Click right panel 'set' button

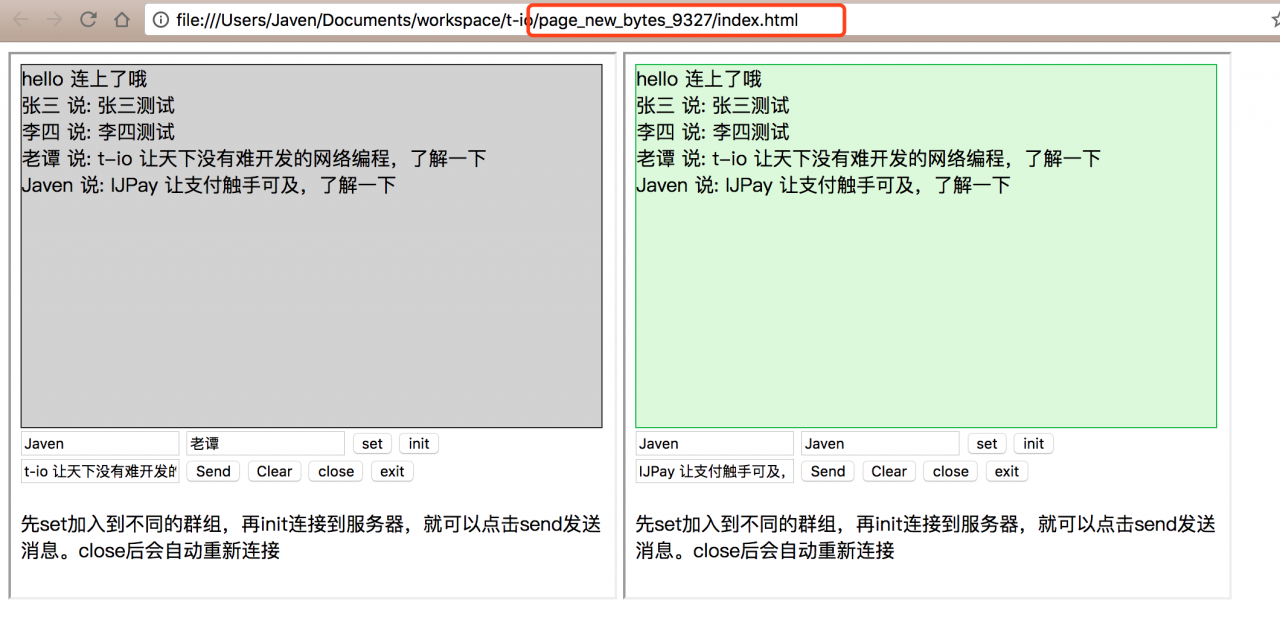point(987,444)
